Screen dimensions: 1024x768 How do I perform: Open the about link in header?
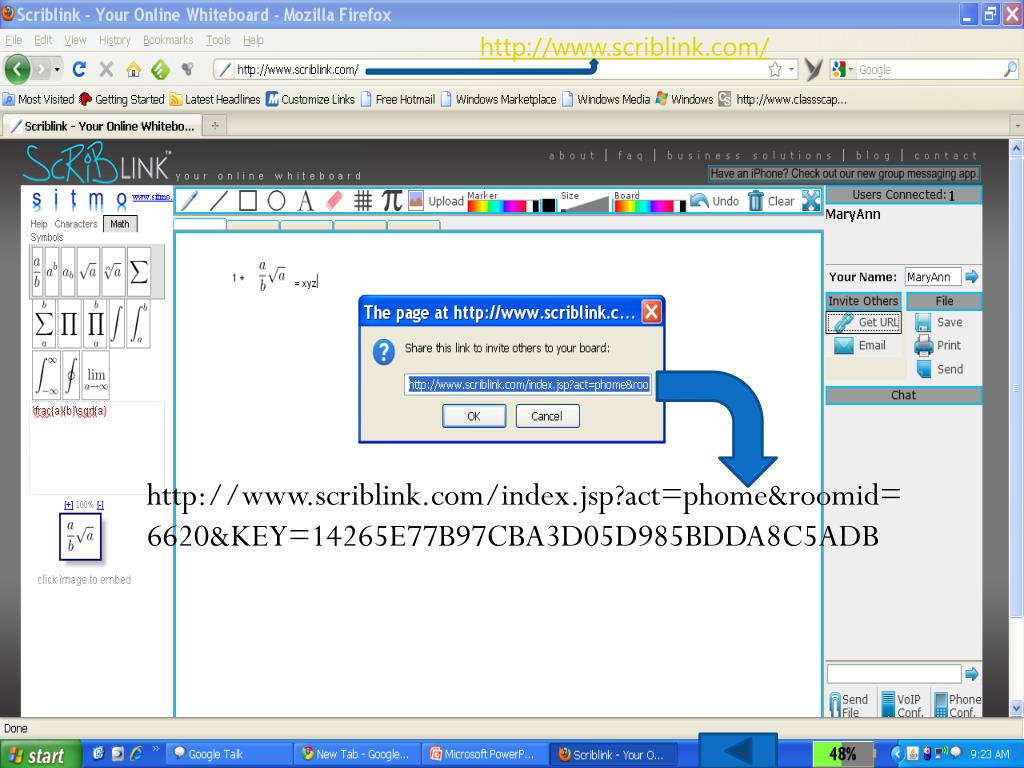click(571, 155)
